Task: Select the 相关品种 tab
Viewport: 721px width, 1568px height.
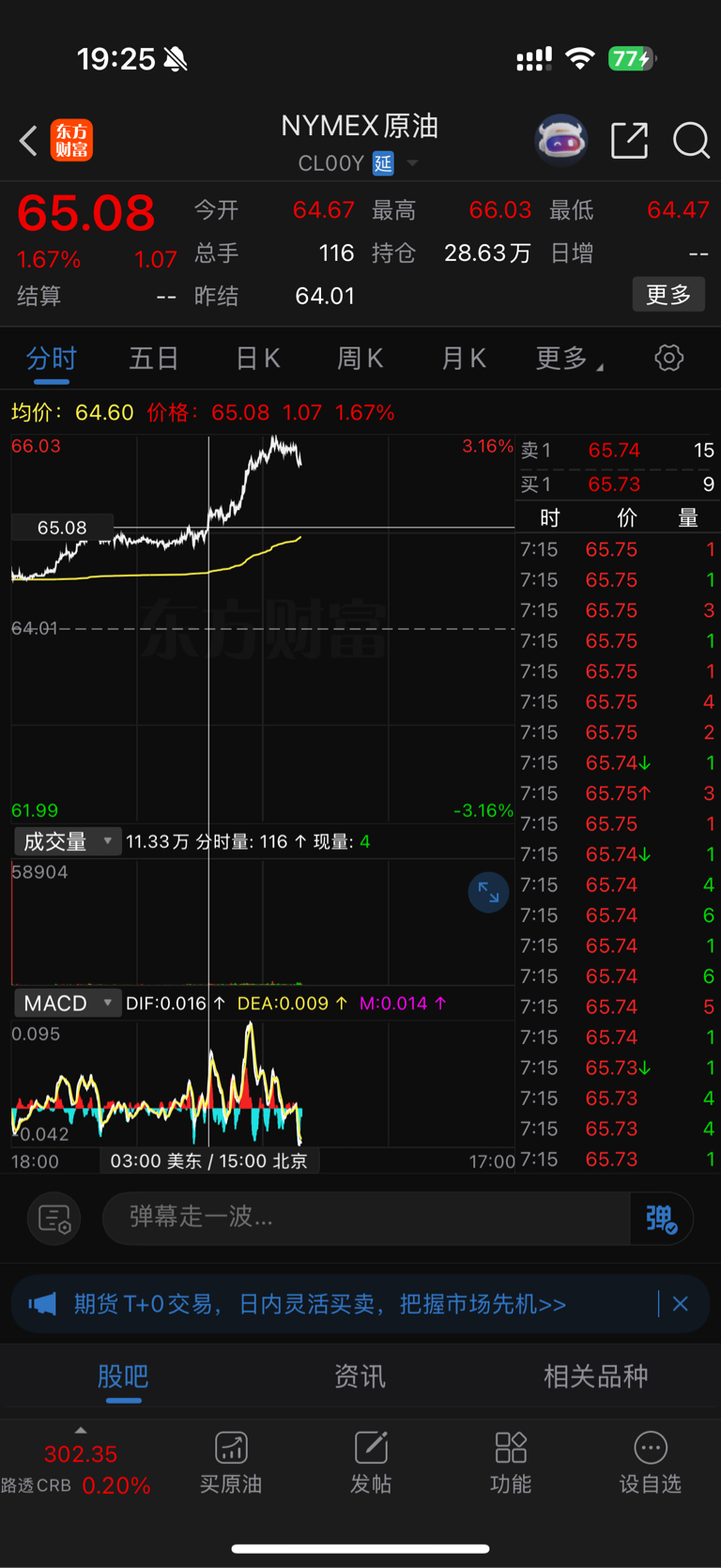Action: coord(596,1376)
